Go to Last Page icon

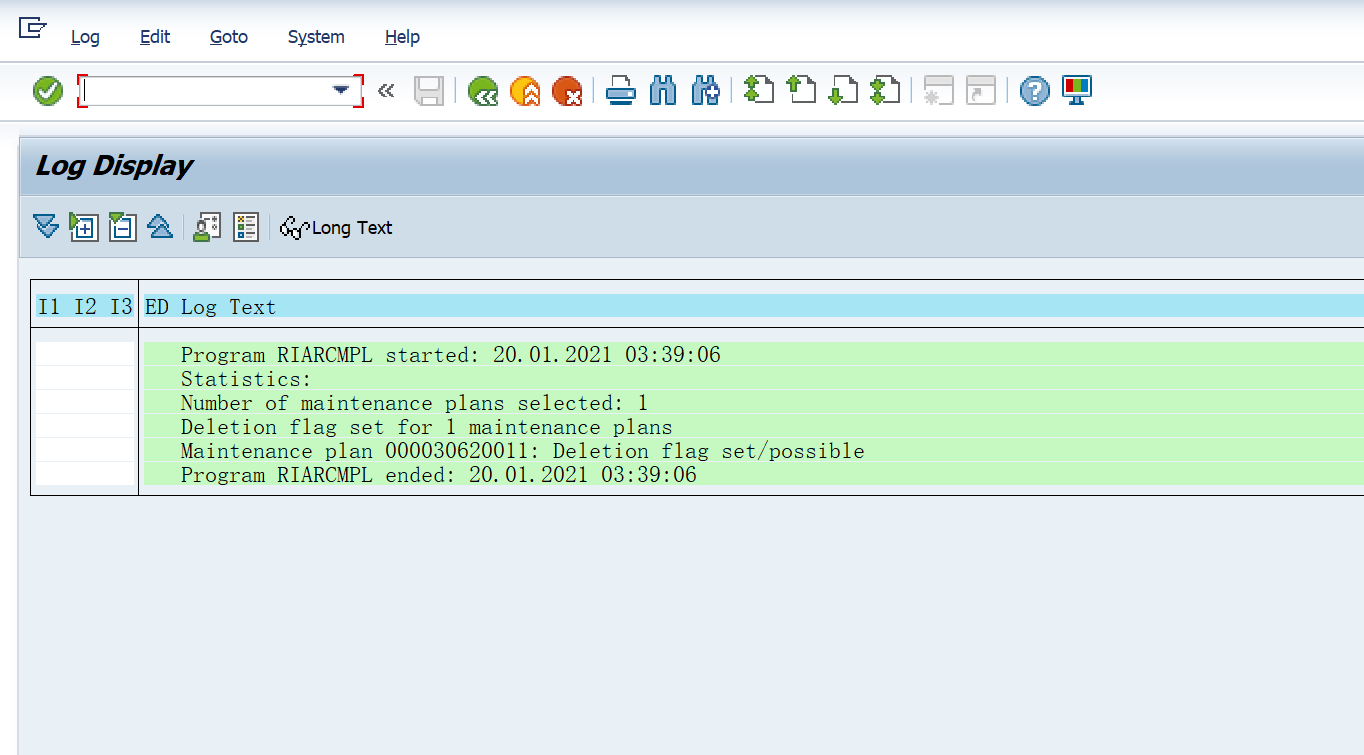point(885,92)
